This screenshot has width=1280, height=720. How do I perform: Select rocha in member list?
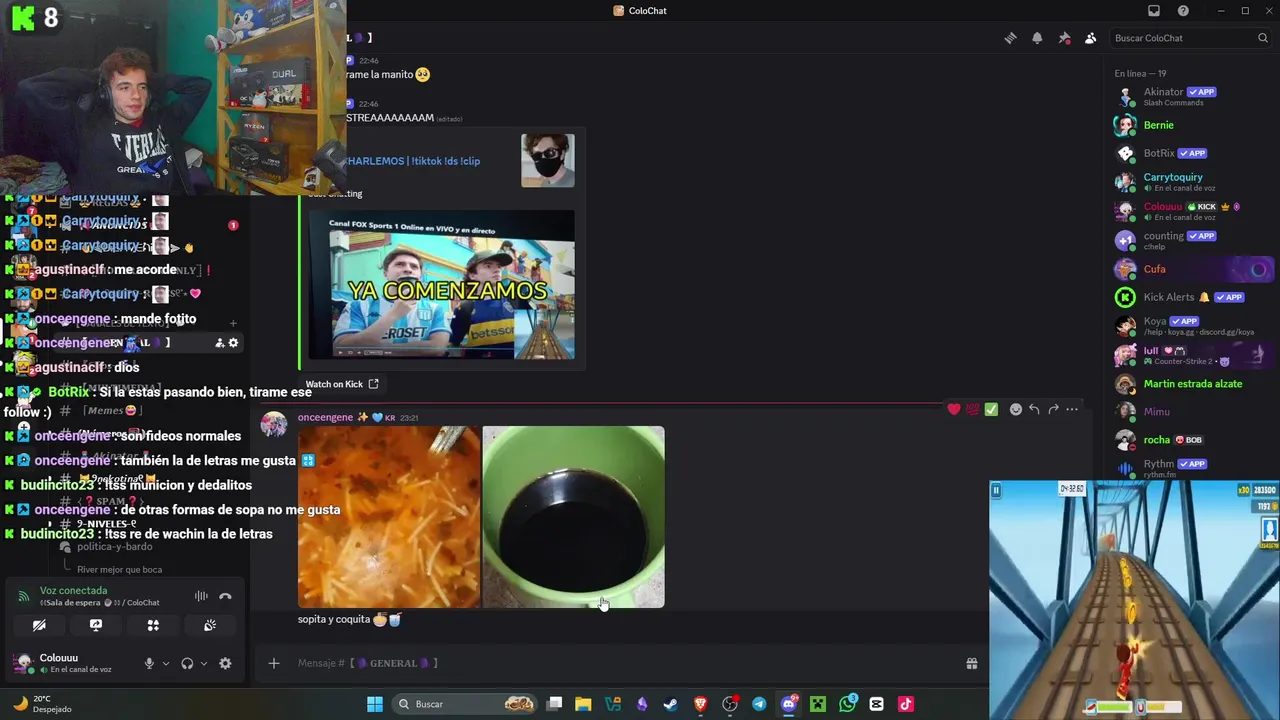click(1190, 440)
